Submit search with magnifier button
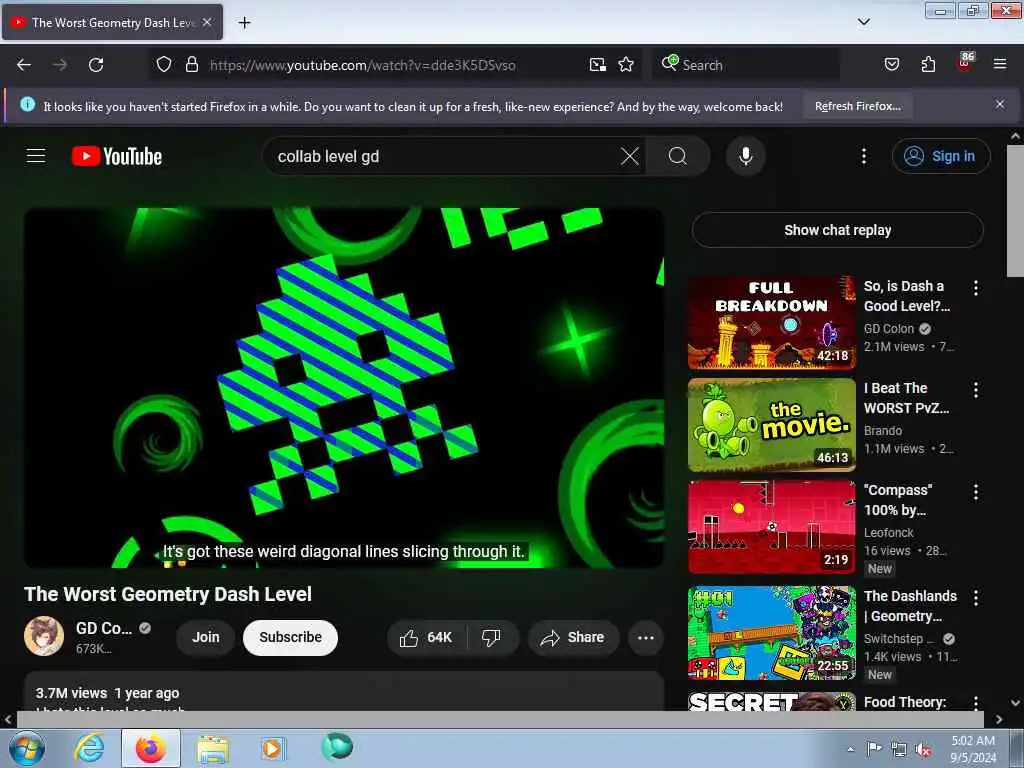Image resolution: width=1024 pixels, height=768 pixels. point(678,156)
